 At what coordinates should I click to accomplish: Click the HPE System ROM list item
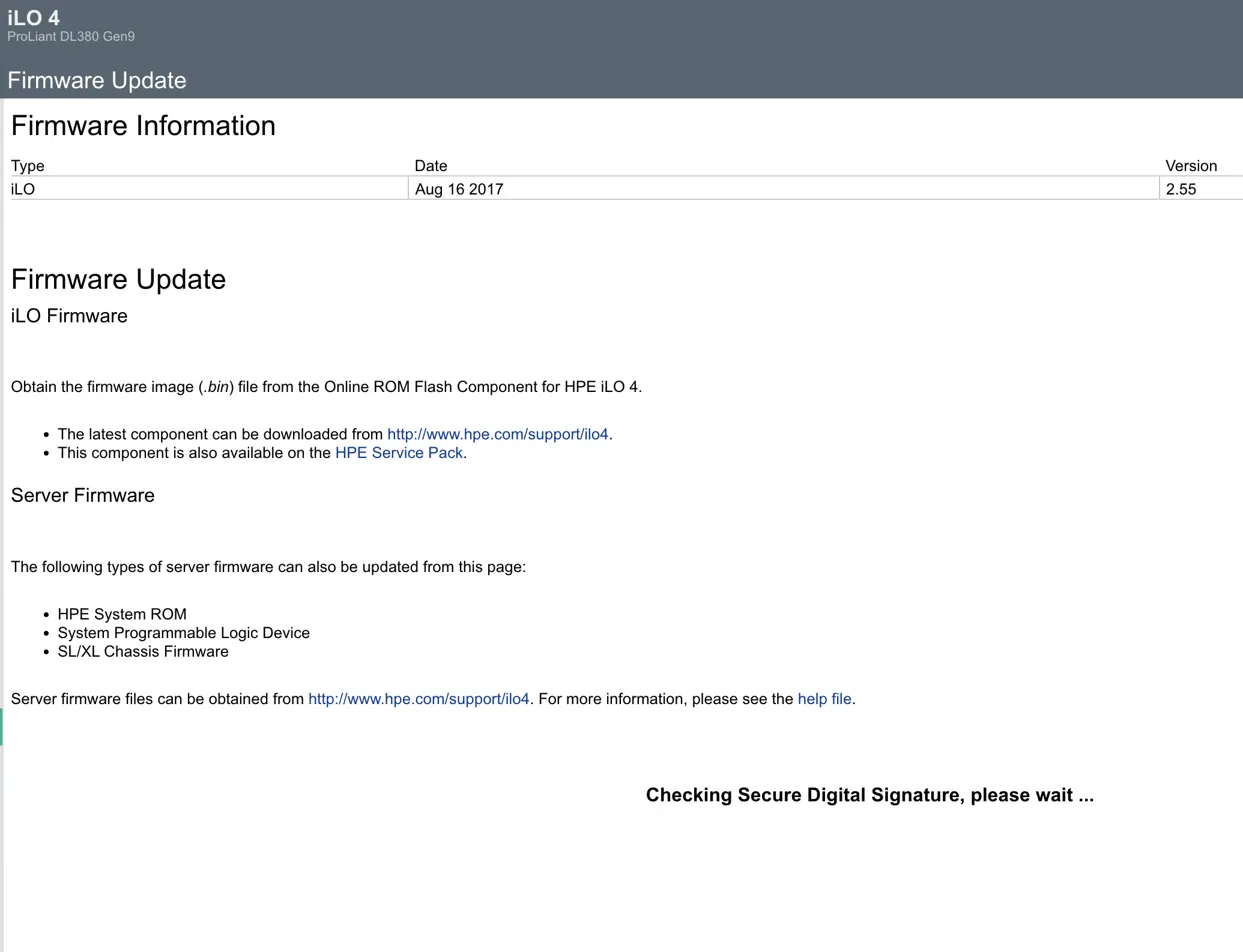point(122,614)
